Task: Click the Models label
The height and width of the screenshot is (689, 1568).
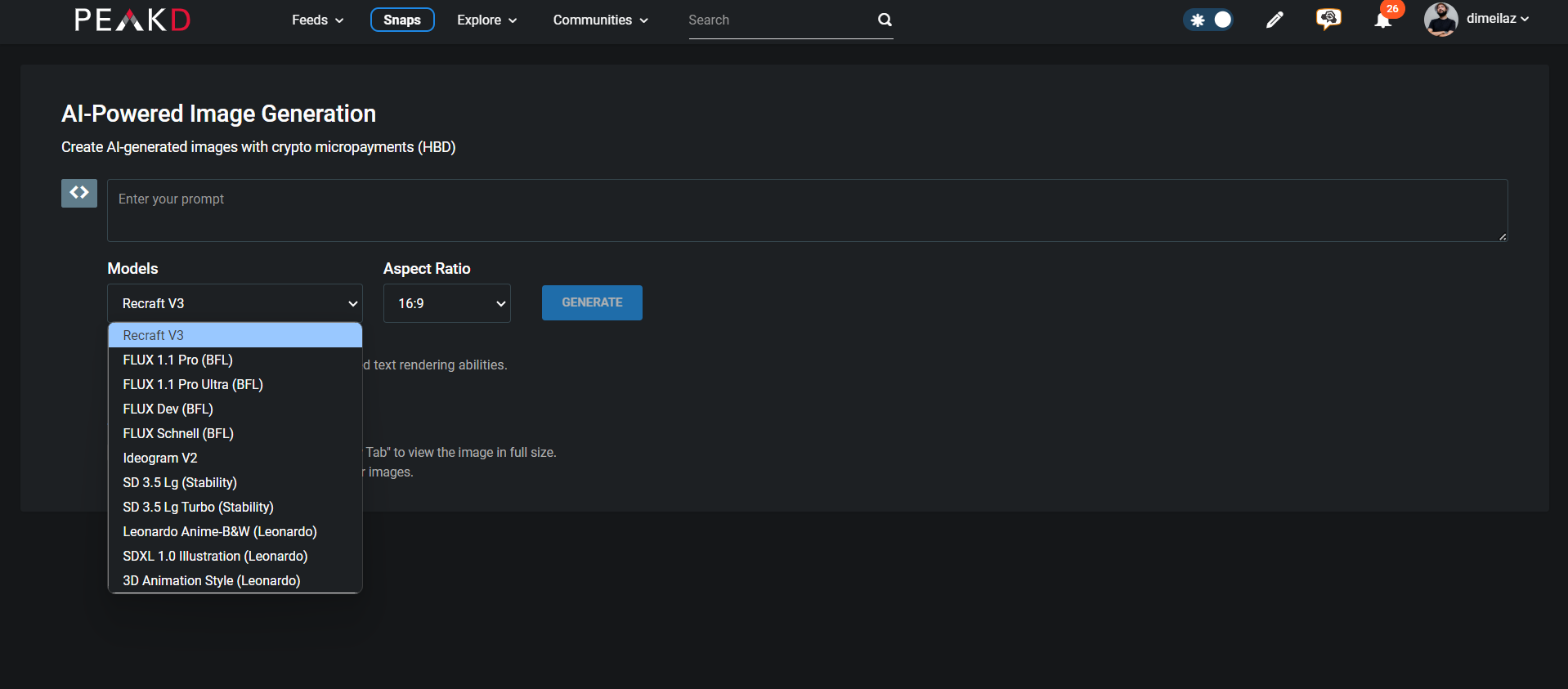Action: click(x=132, y=268)
